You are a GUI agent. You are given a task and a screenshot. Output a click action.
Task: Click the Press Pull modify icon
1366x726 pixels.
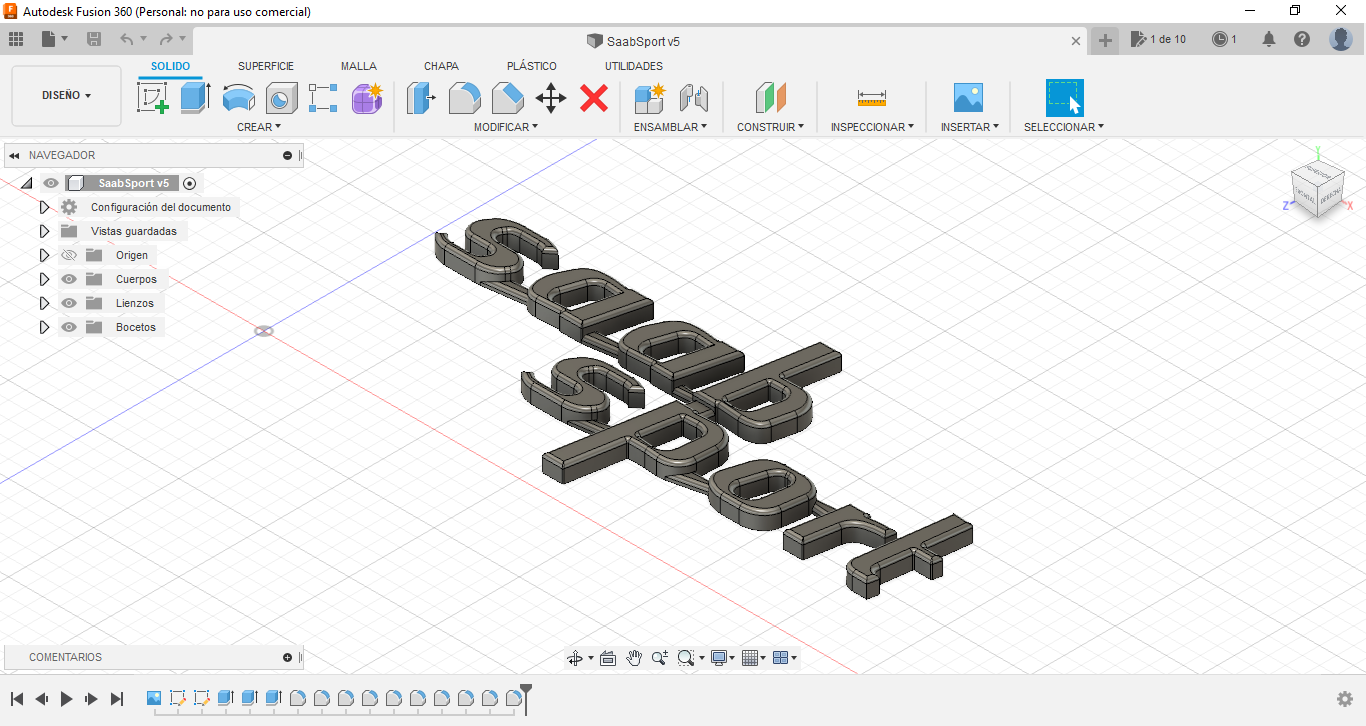click(421, 98)
